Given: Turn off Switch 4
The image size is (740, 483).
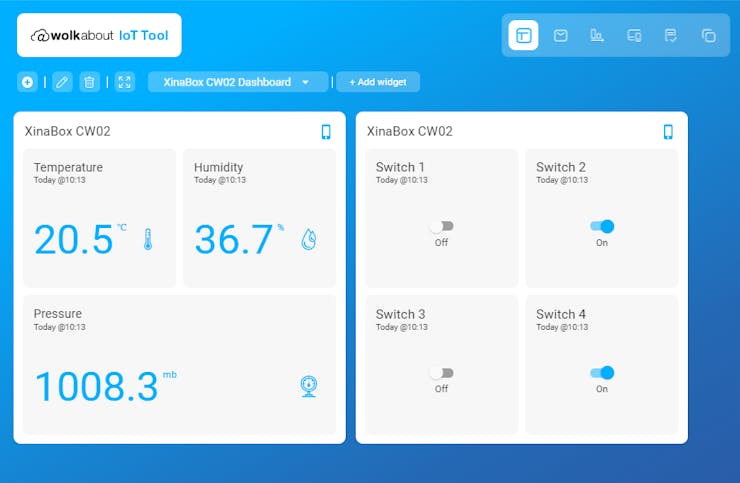Looking at the screenshot, I should [x=602, y=373].
